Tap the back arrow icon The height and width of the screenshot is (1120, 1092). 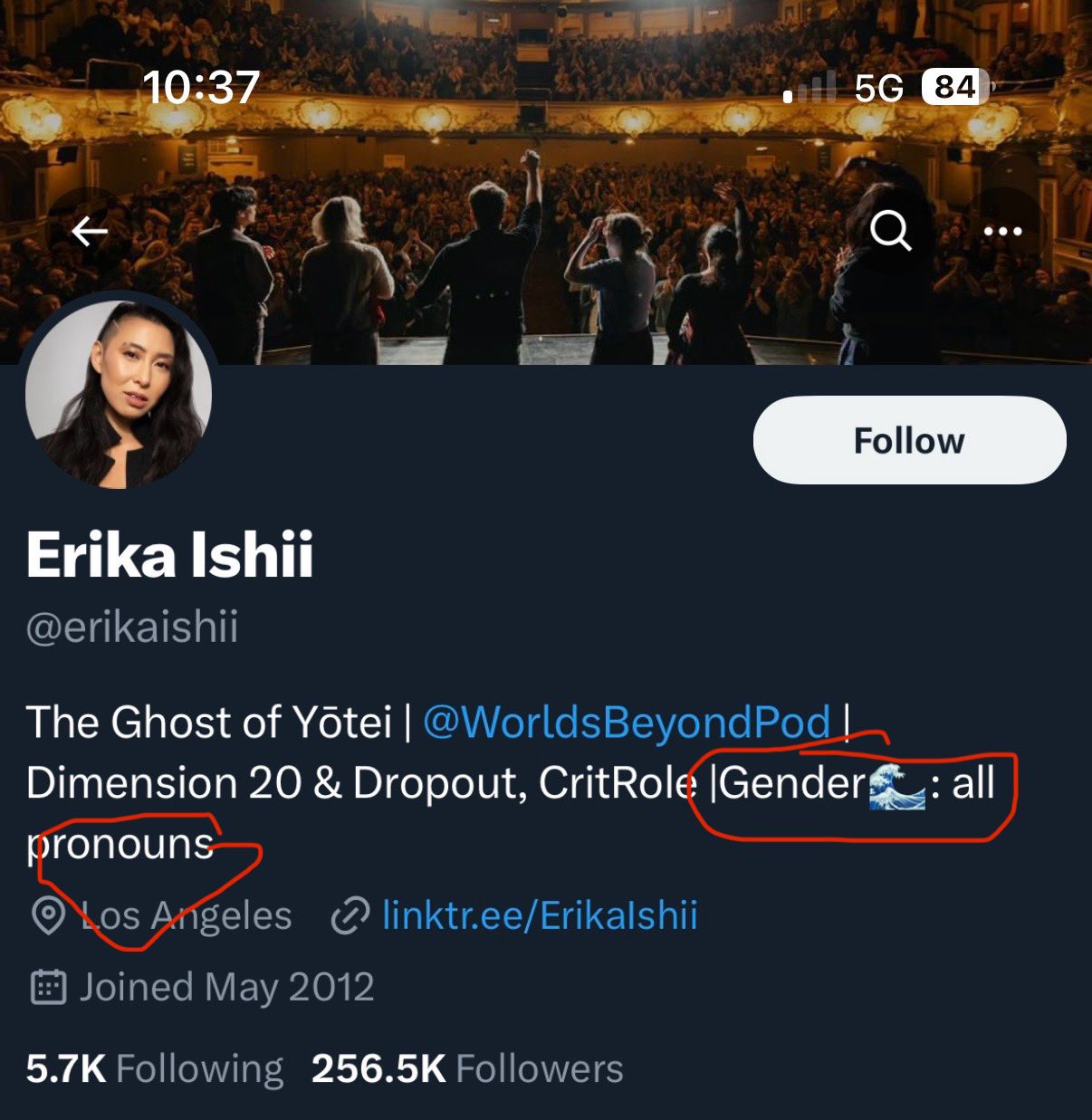90,233
